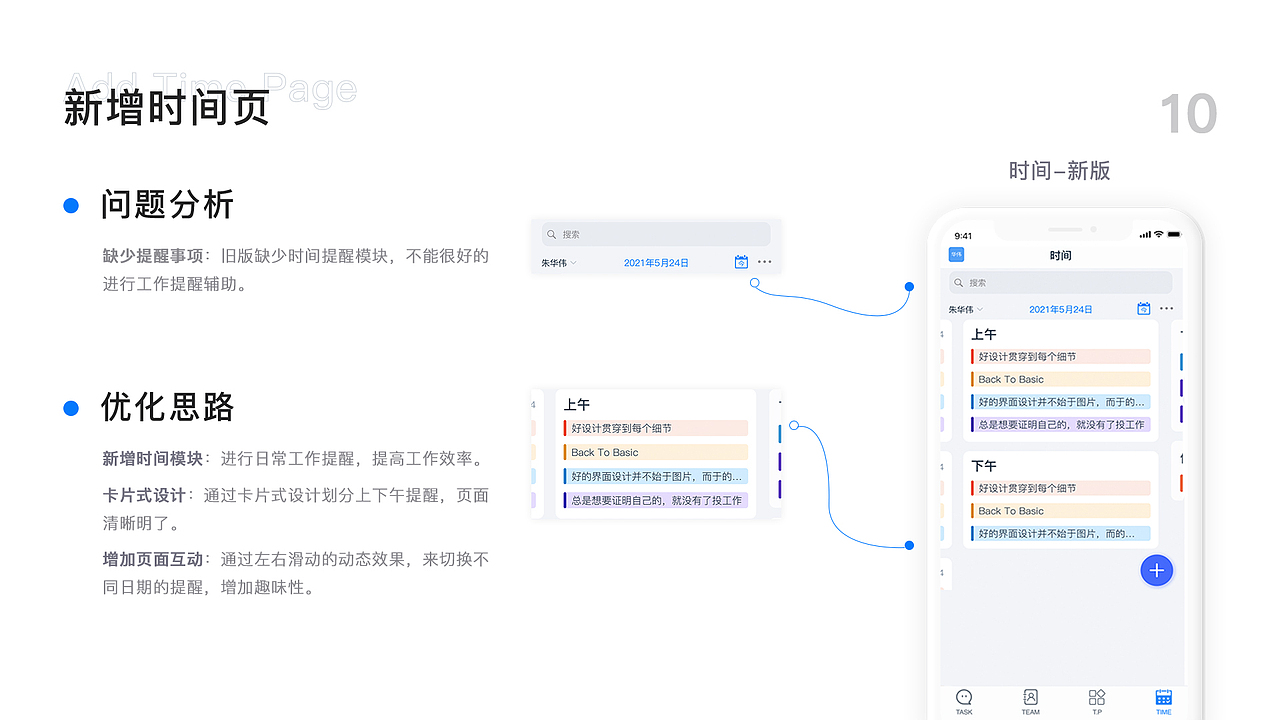Open the ellipsis more options icon
This screenshot has width=1280, height=720.
click(x=1166, y=309)
